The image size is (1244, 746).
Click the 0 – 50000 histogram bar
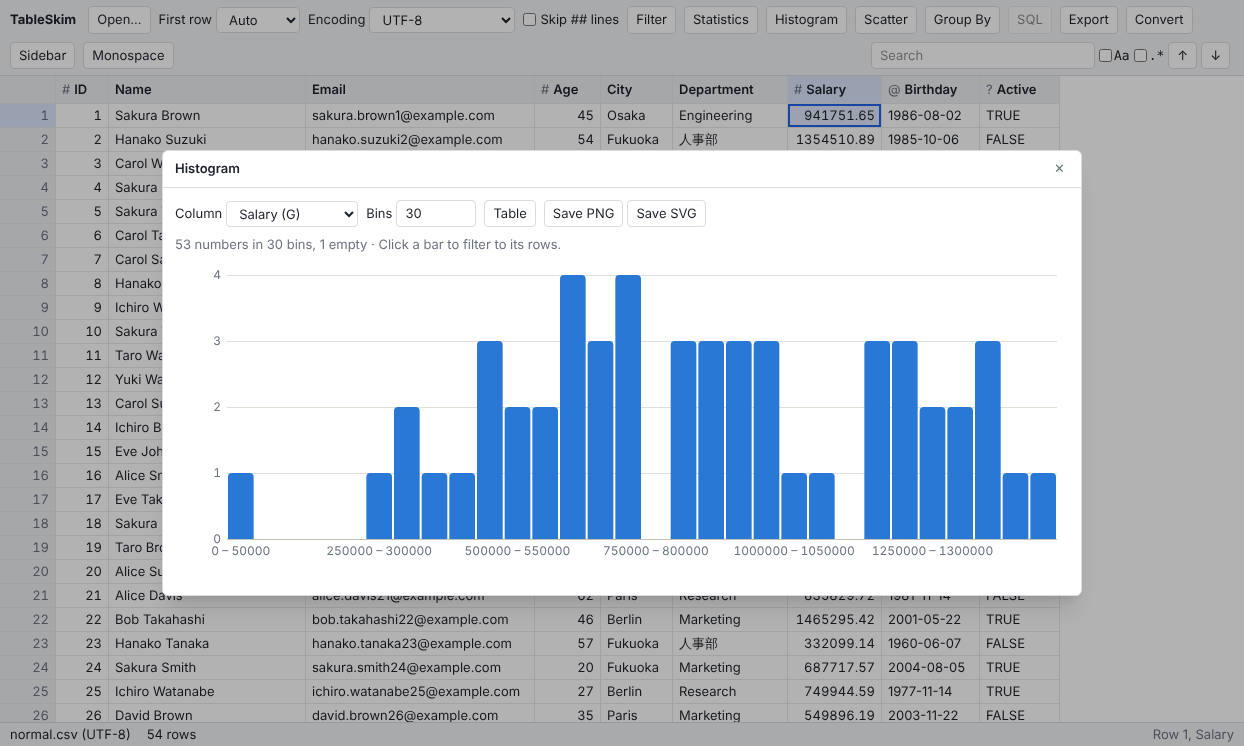coord(241,506)
